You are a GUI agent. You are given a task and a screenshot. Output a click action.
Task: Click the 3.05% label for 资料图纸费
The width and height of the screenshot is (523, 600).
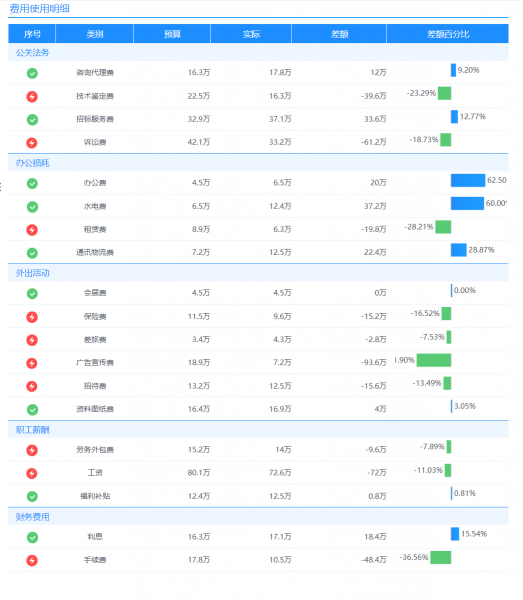(464, 406)
